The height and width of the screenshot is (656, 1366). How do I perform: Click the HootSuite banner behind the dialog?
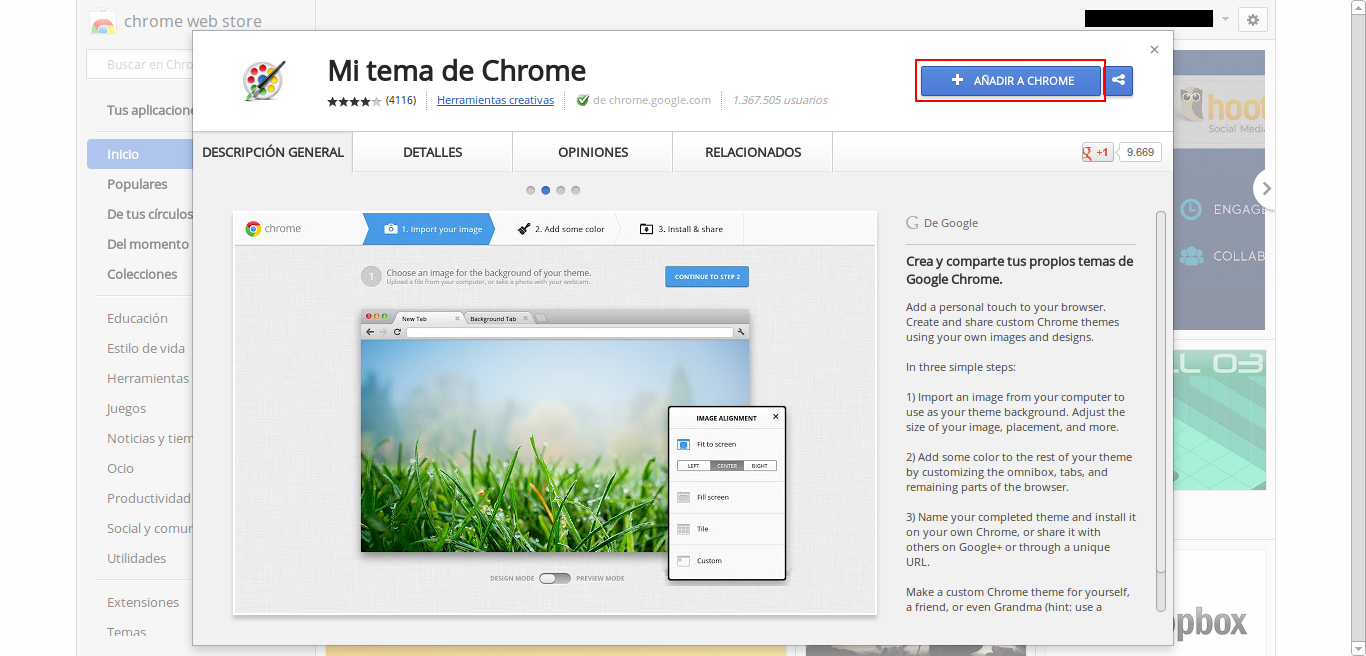point(1219,190)
